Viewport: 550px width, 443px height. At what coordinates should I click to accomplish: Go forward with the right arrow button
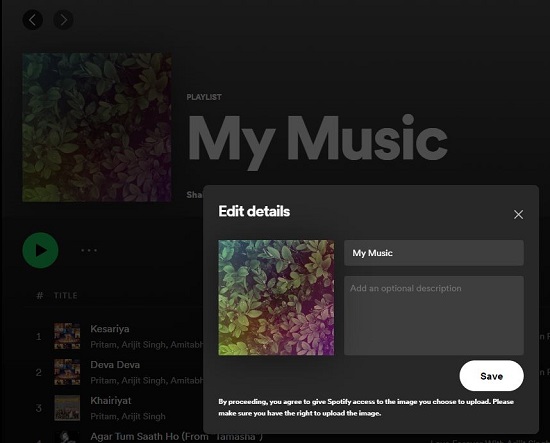point(63,20)
